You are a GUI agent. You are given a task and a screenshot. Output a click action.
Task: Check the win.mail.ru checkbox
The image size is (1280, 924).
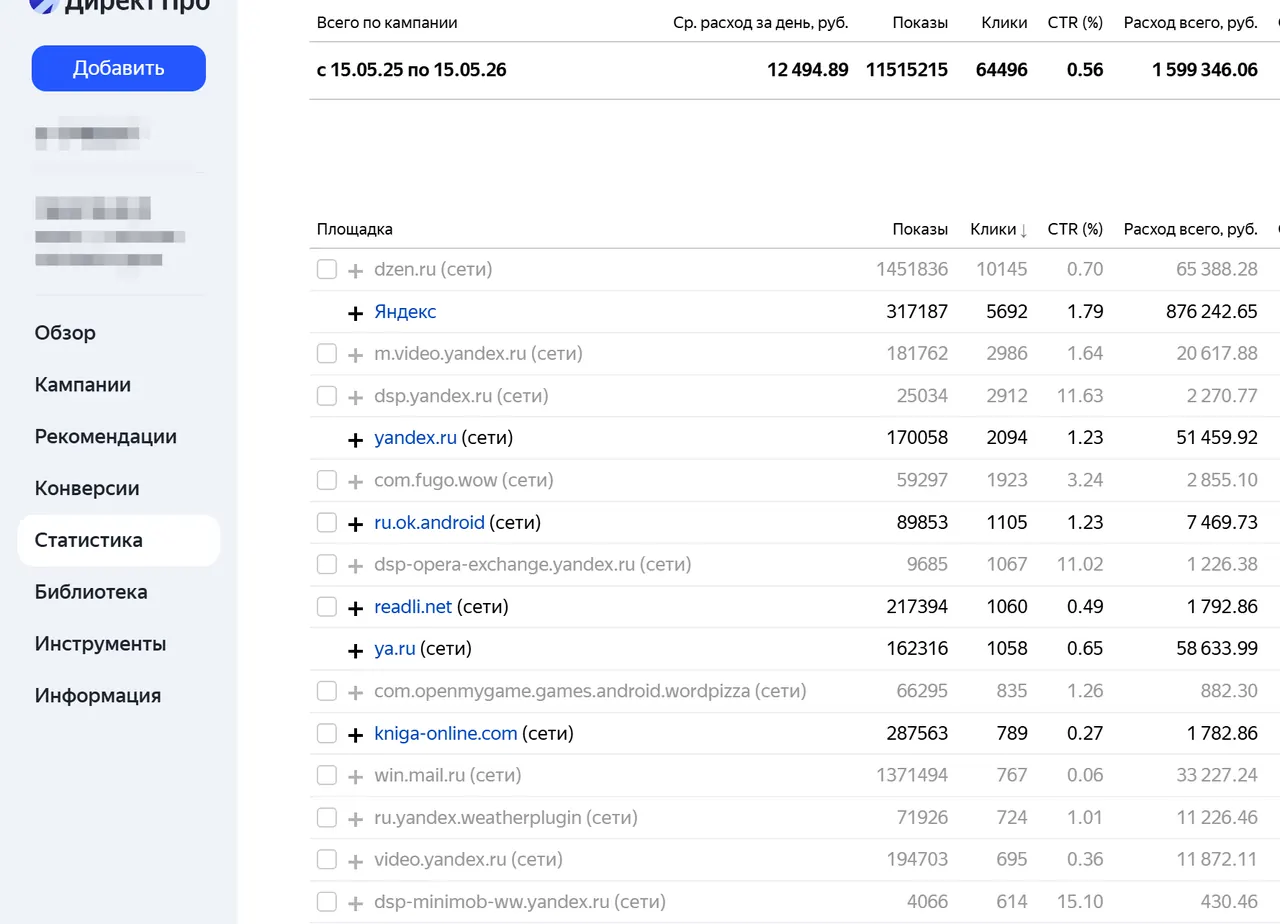tap(327, 775)
